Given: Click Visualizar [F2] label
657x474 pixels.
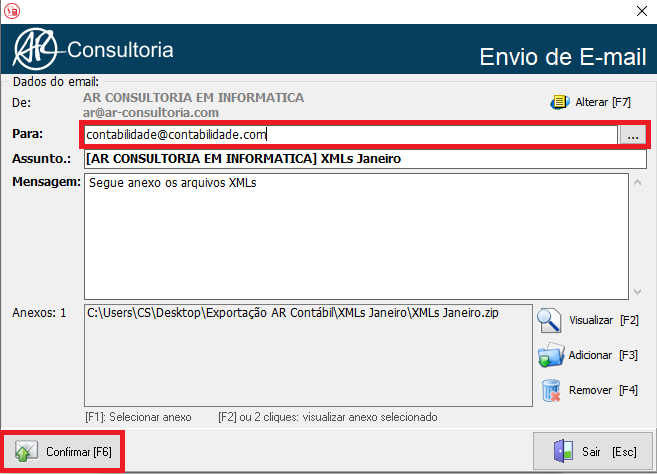Looking at the screenshot, I should (603, 320).
